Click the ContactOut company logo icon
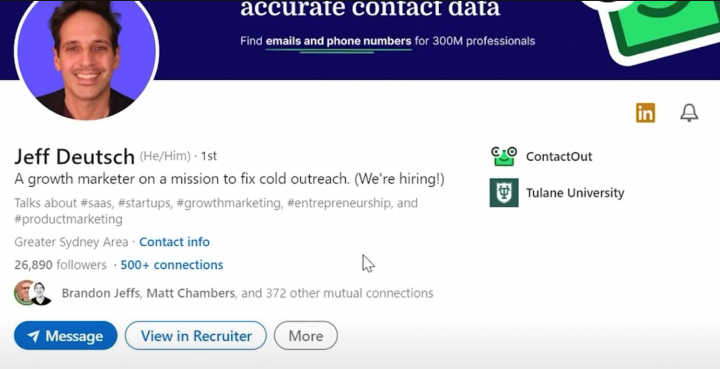Screen dimensions: 720x369 (504, 157)
